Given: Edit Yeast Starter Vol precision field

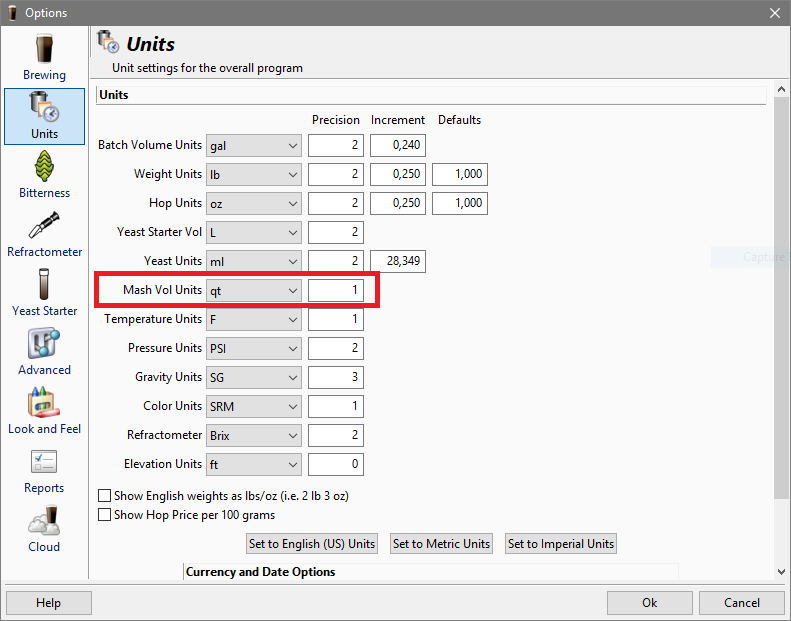Looking at the screenshot, I should (336, 232).
